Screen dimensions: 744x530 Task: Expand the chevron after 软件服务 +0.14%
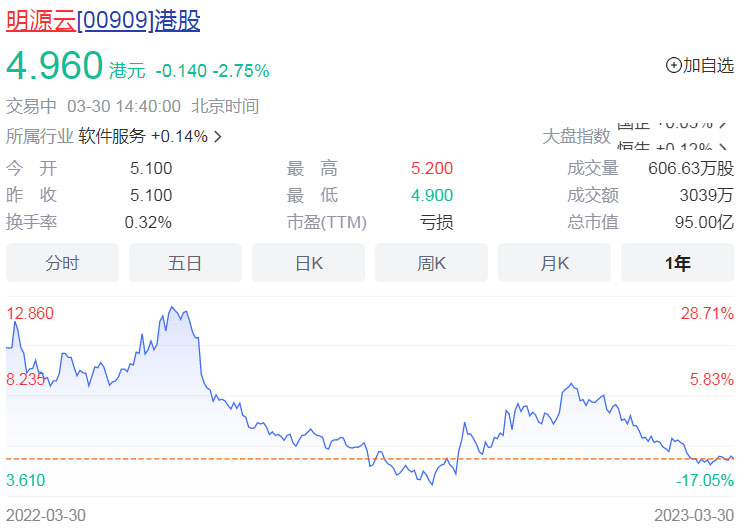tap(218, 136)
